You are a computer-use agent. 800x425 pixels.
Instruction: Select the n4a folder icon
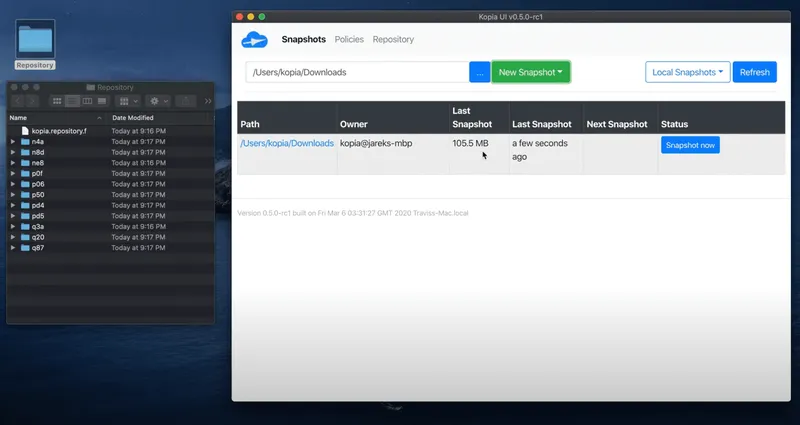(x=26, y=142)
